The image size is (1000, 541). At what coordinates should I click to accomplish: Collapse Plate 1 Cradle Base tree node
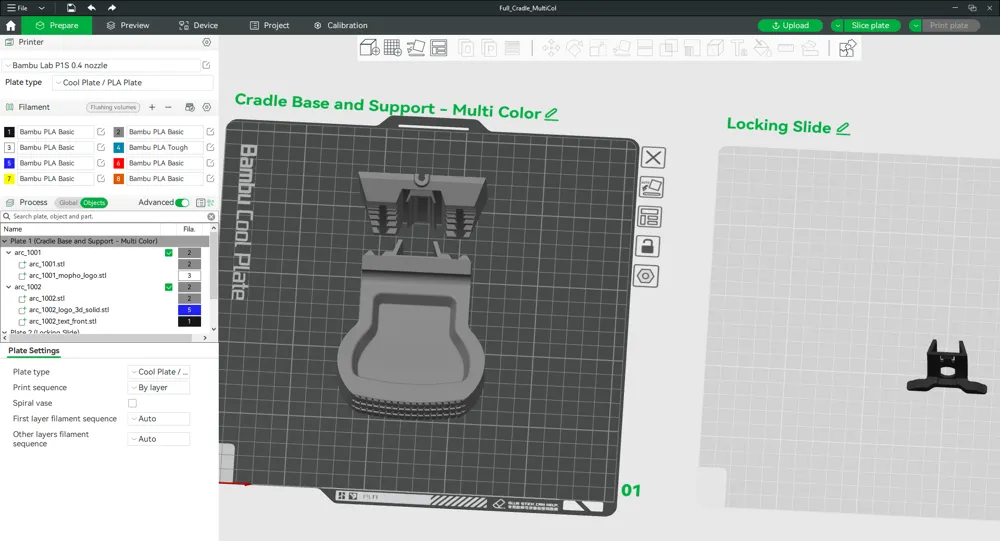coord(4,241)
